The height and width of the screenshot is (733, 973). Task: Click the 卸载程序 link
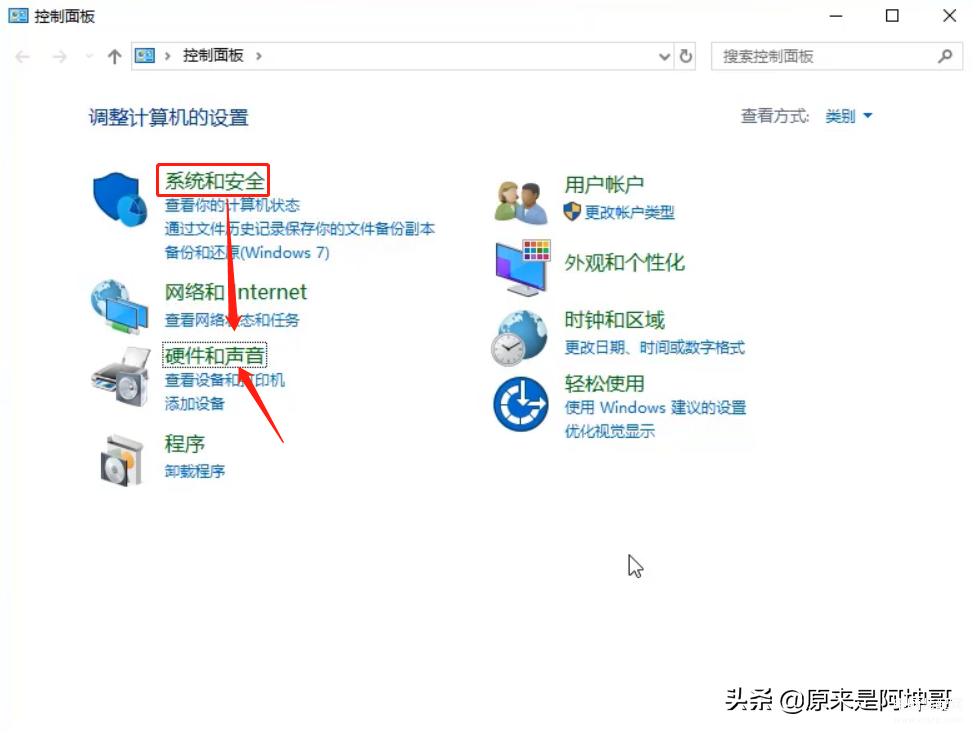click(194, 471)
